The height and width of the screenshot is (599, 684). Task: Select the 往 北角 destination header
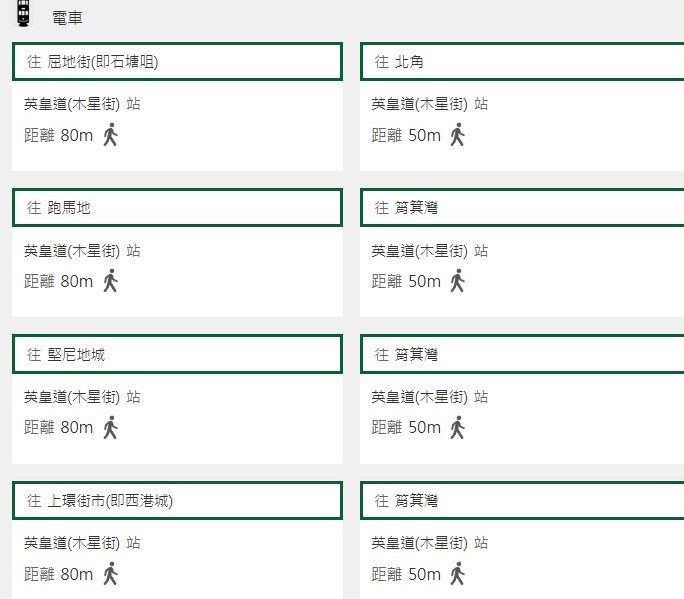(522, 62)
